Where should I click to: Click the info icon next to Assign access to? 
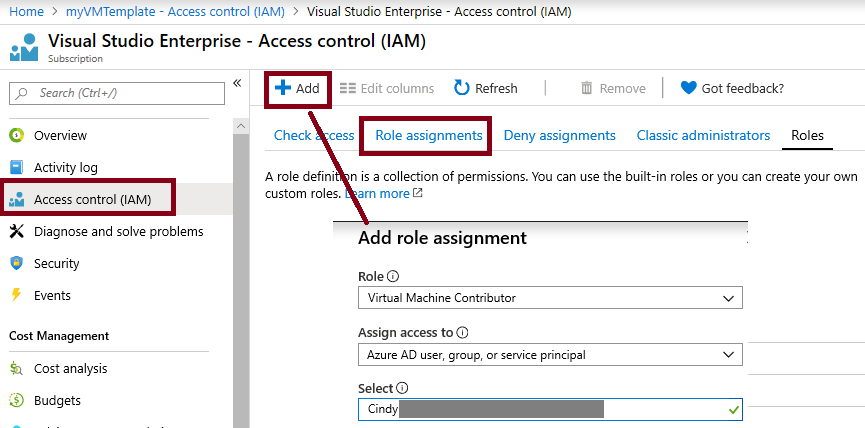(x=462, y=333)
